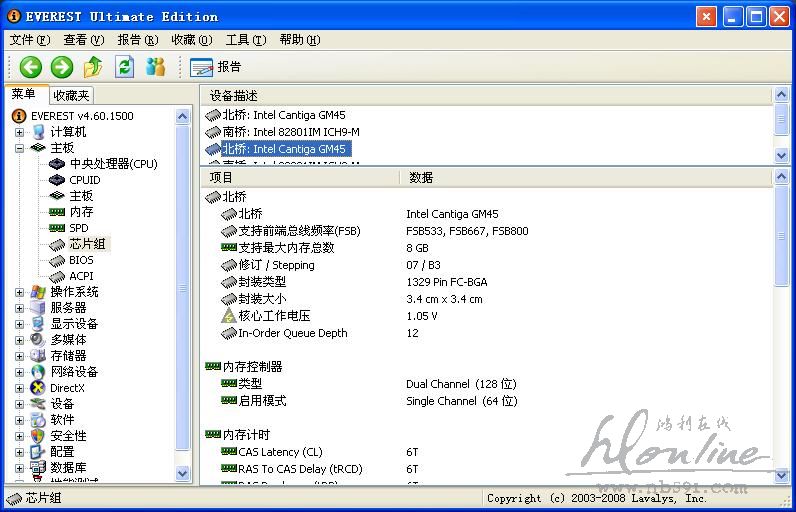This screenshot has height=512, width=796.
Task: Click the 数据 column header
Action: (586, 178)
